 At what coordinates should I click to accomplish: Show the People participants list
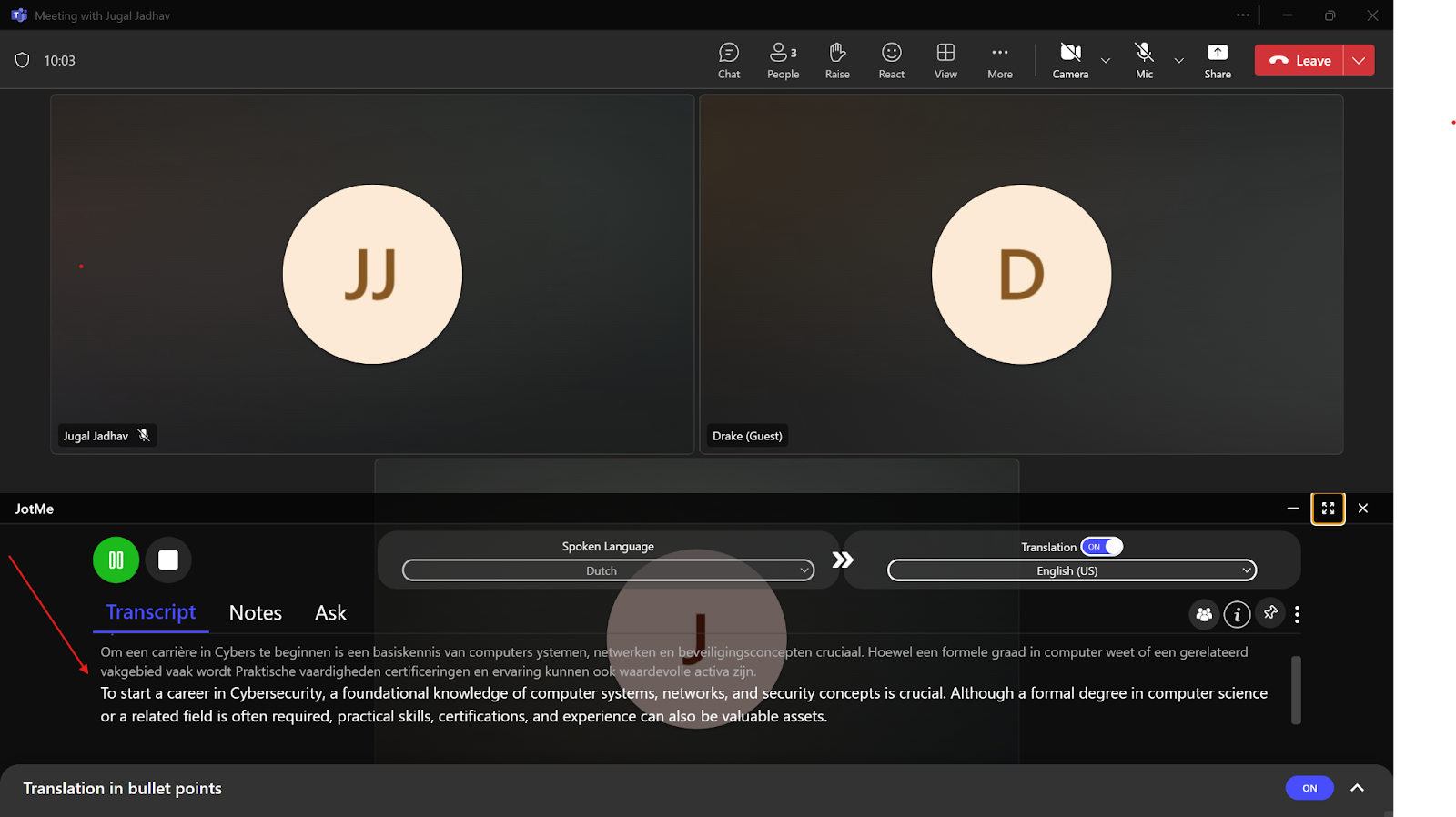tap(783, 61)
